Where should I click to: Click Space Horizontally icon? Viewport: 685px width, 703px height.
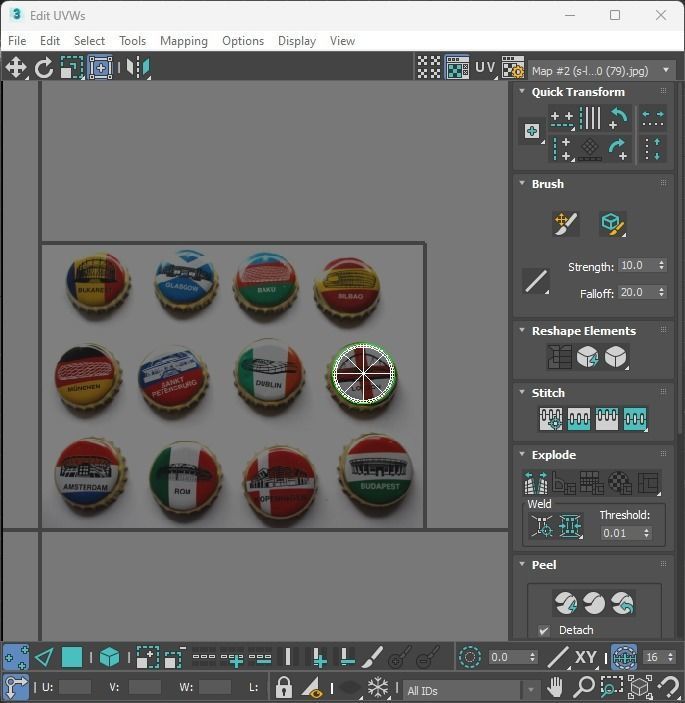(x=653, y=119)
